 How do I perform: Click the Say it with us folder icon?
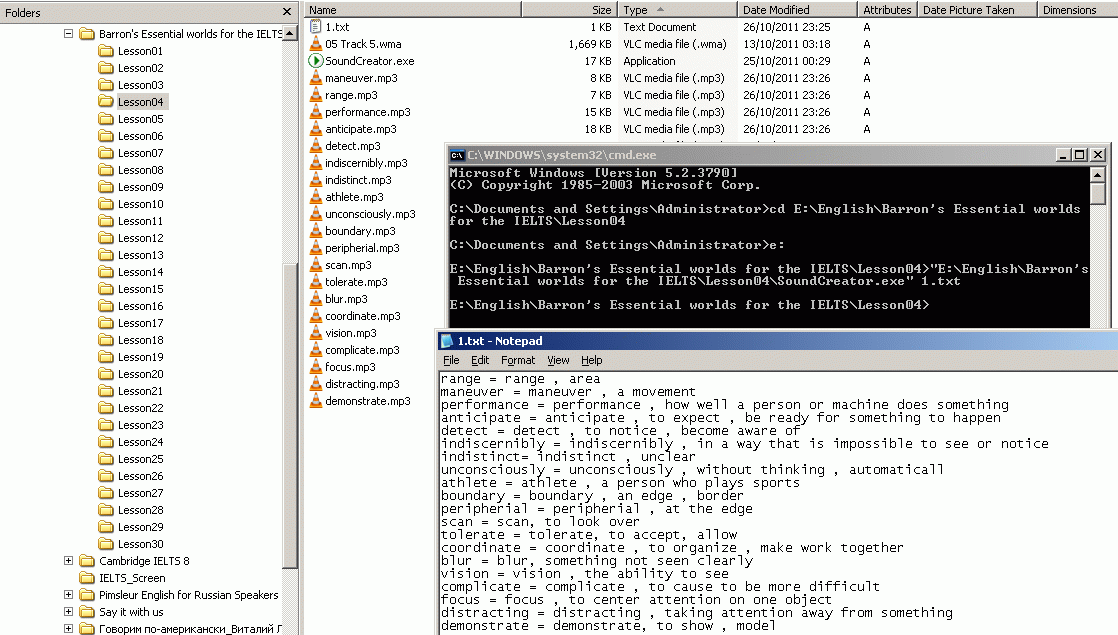[87, 612]
